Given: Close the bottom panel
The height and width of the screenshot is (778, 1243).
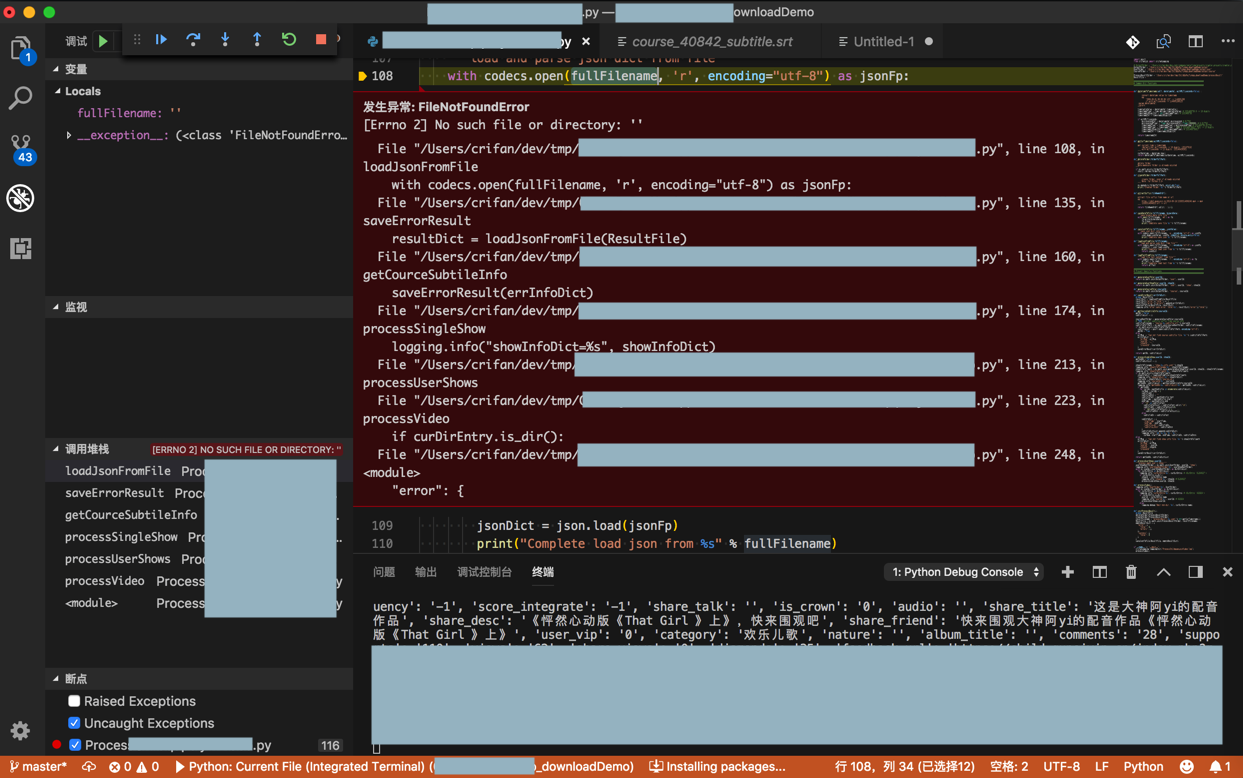Looking at the screenshot, I should pos(1228,572).
